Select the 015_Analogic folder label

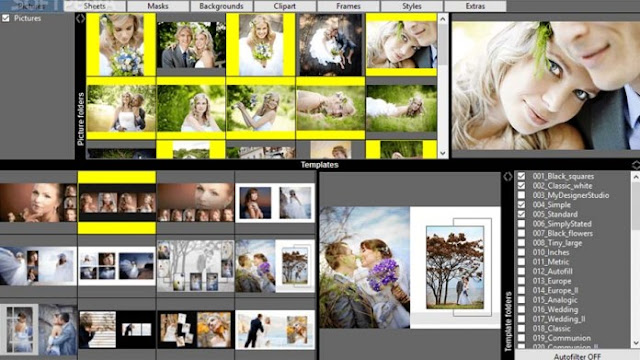[x=555, y=300]
